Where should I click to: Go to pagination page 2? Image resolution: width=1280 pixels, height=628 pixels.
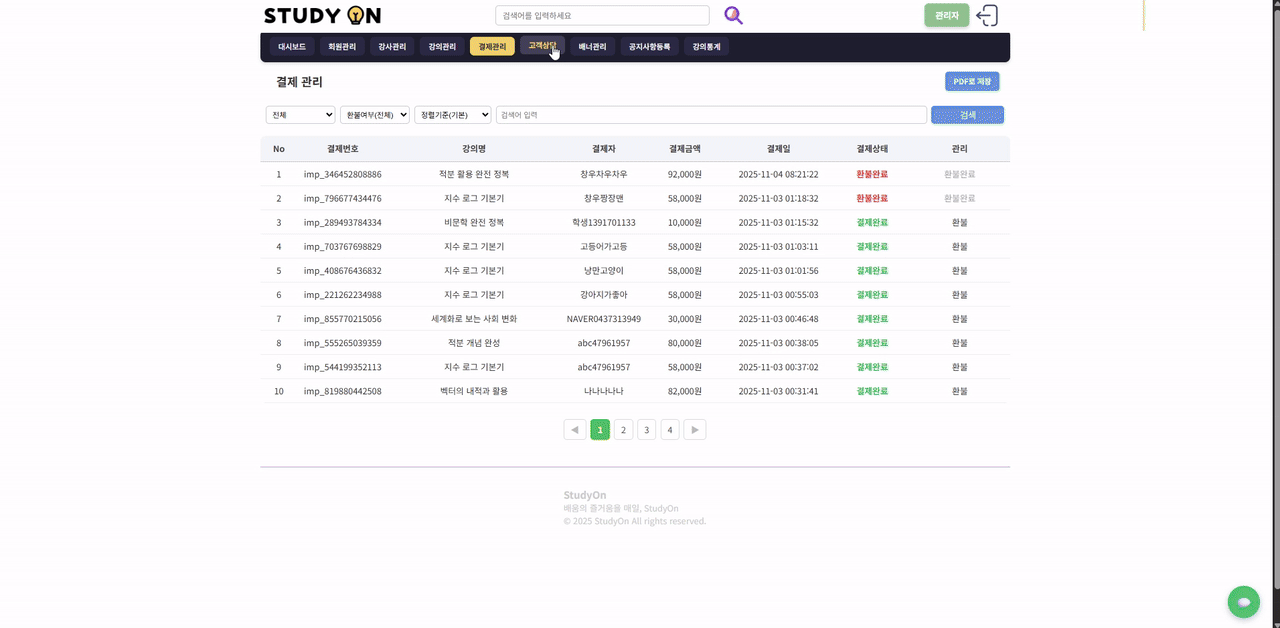tap(623, 430)
